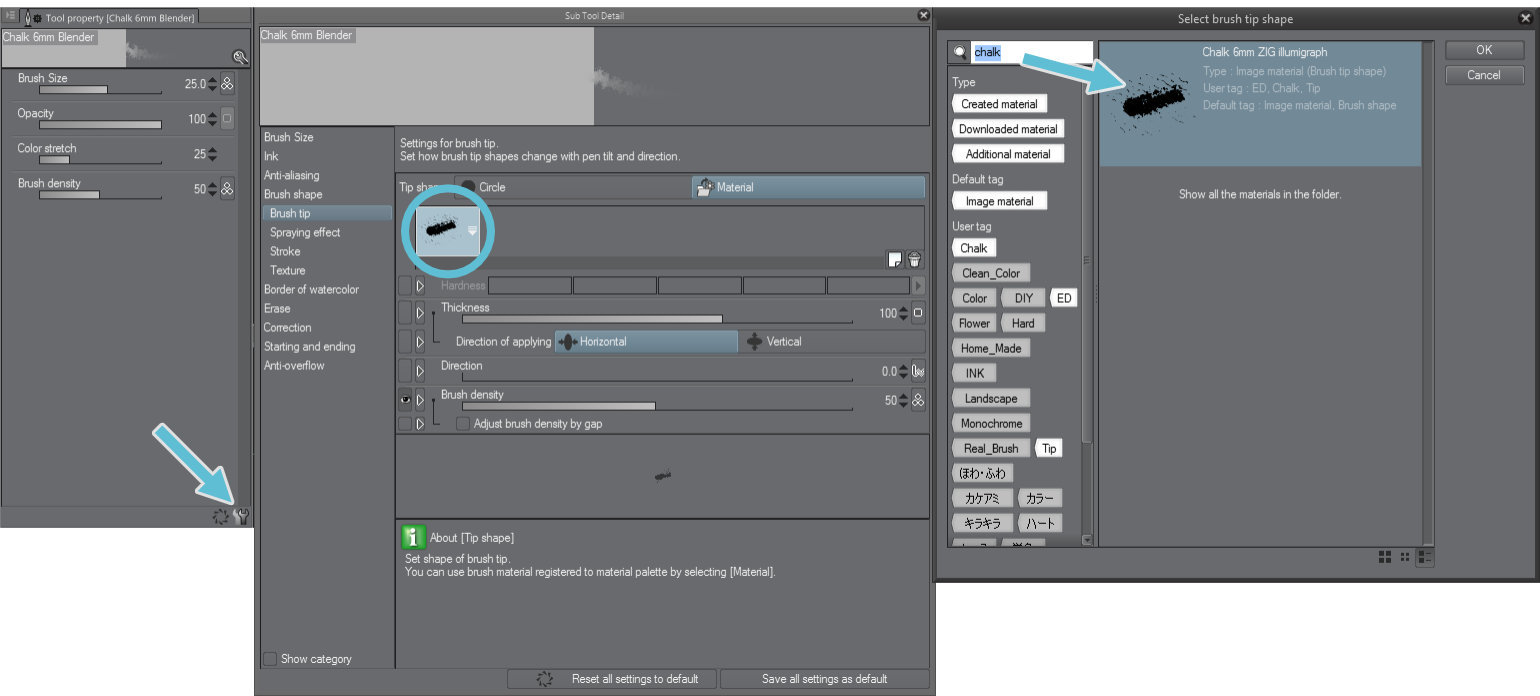The height and width of the screenshot is (696, 1540).
Task: Cancel the Select brush tip shape dialog
Action: pyautogui.click(x=1484, y=75)
